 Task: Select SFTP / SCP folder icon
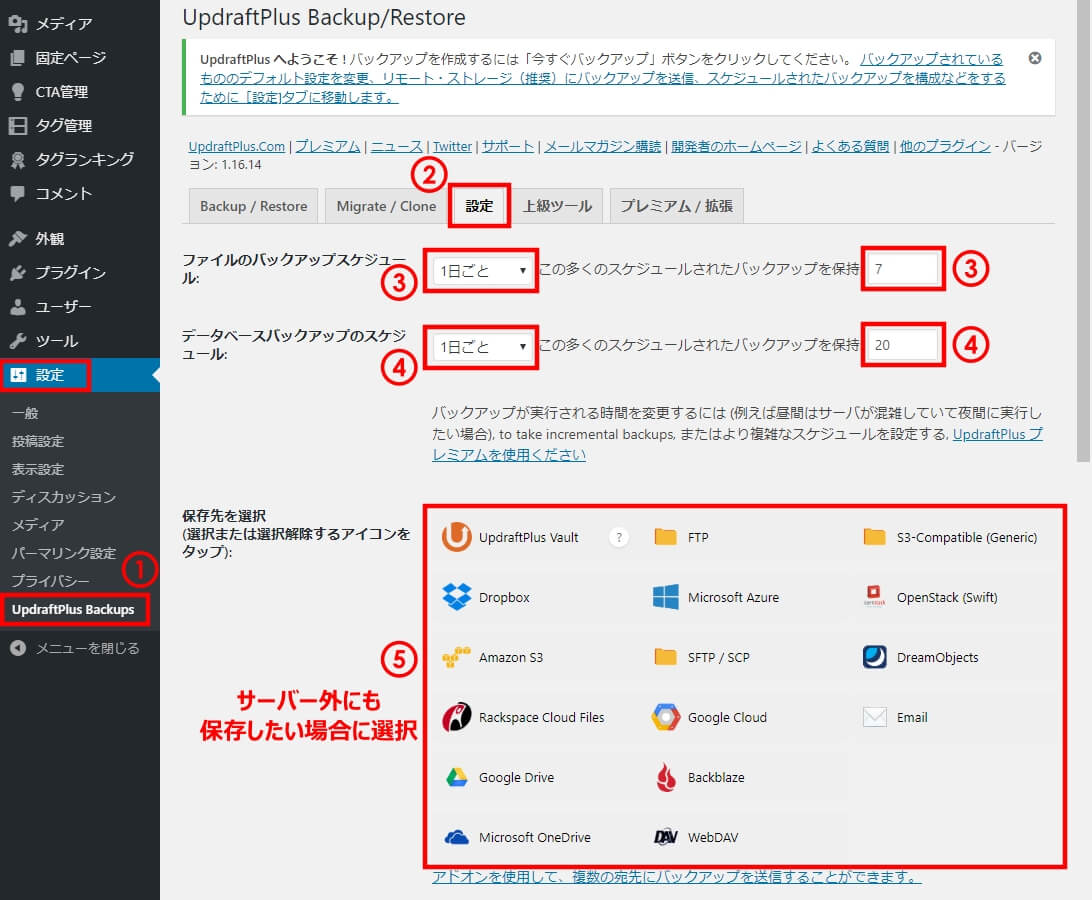(x=665, y=657)
